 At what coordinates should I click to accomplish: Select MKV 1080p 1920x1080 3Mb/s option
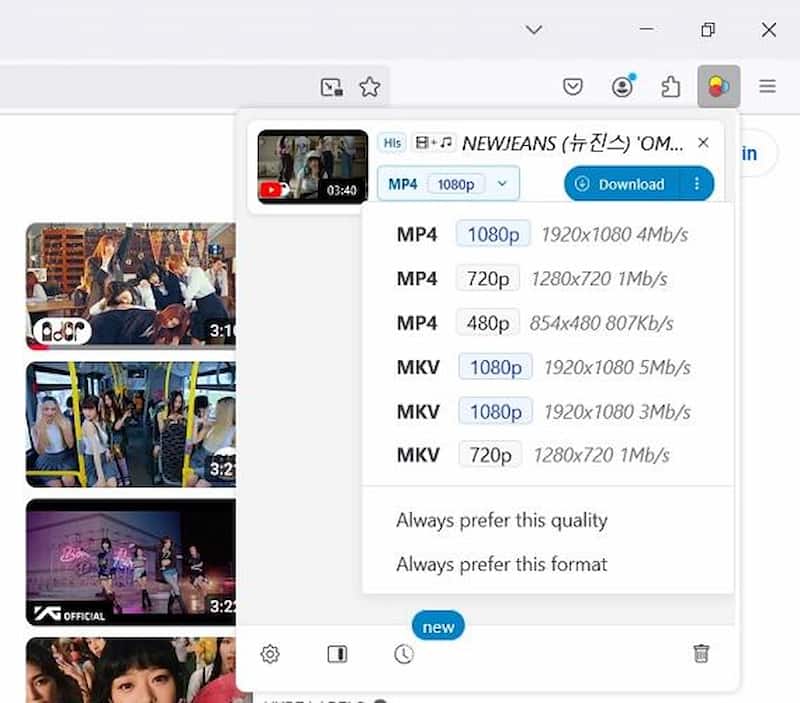[547, 411]
